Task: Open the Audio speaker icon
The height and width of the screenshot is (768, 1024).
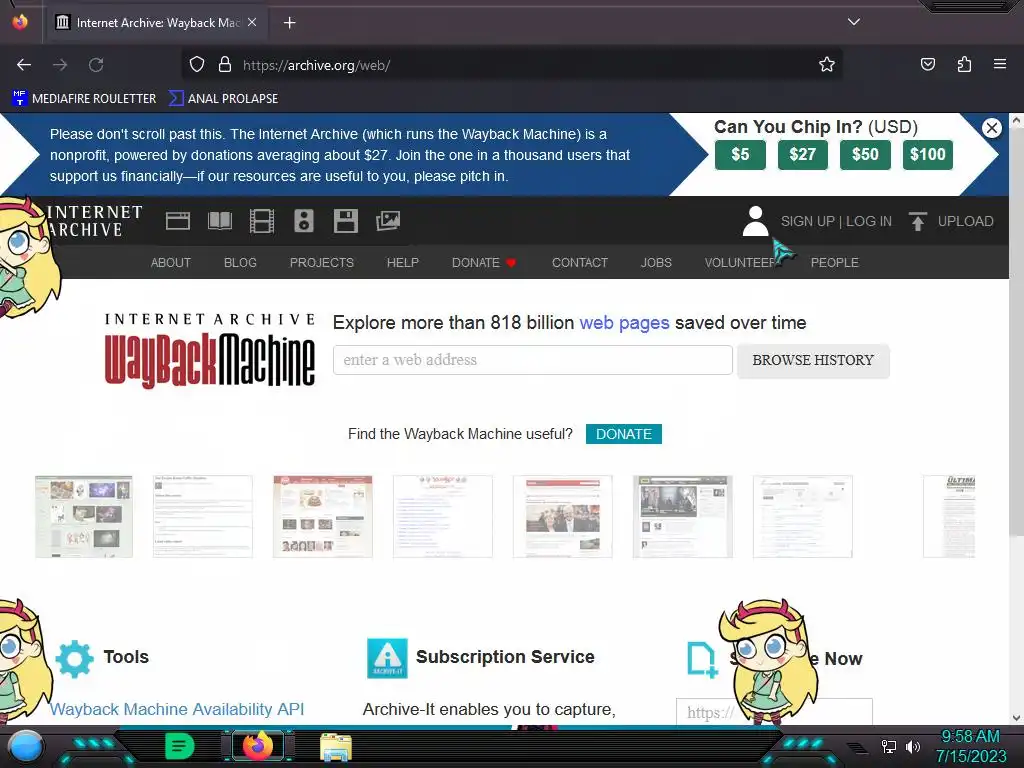Action: tap(304, 221)
